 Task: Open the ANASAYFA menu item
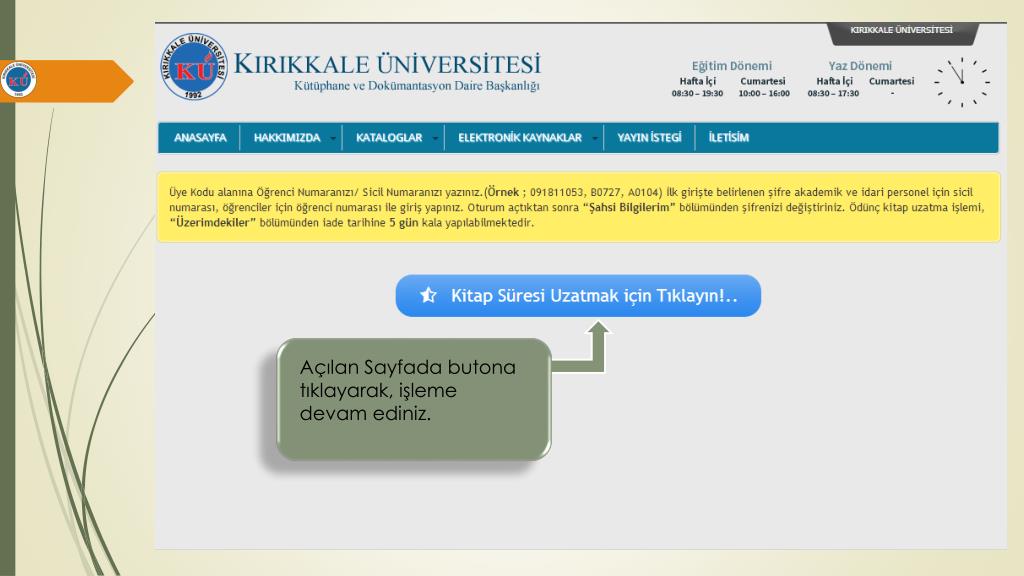click(200, 138)
